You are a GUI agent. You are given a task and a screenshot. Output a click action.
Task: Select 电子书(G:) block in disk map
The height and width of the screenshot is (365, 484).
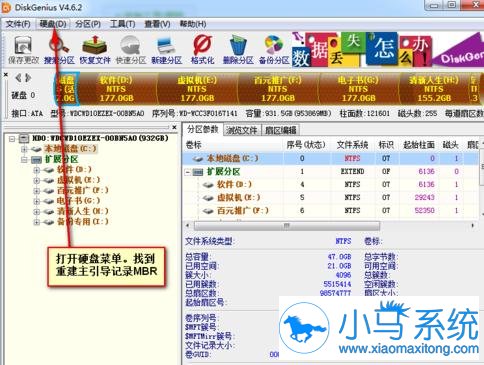pos(359,89)
